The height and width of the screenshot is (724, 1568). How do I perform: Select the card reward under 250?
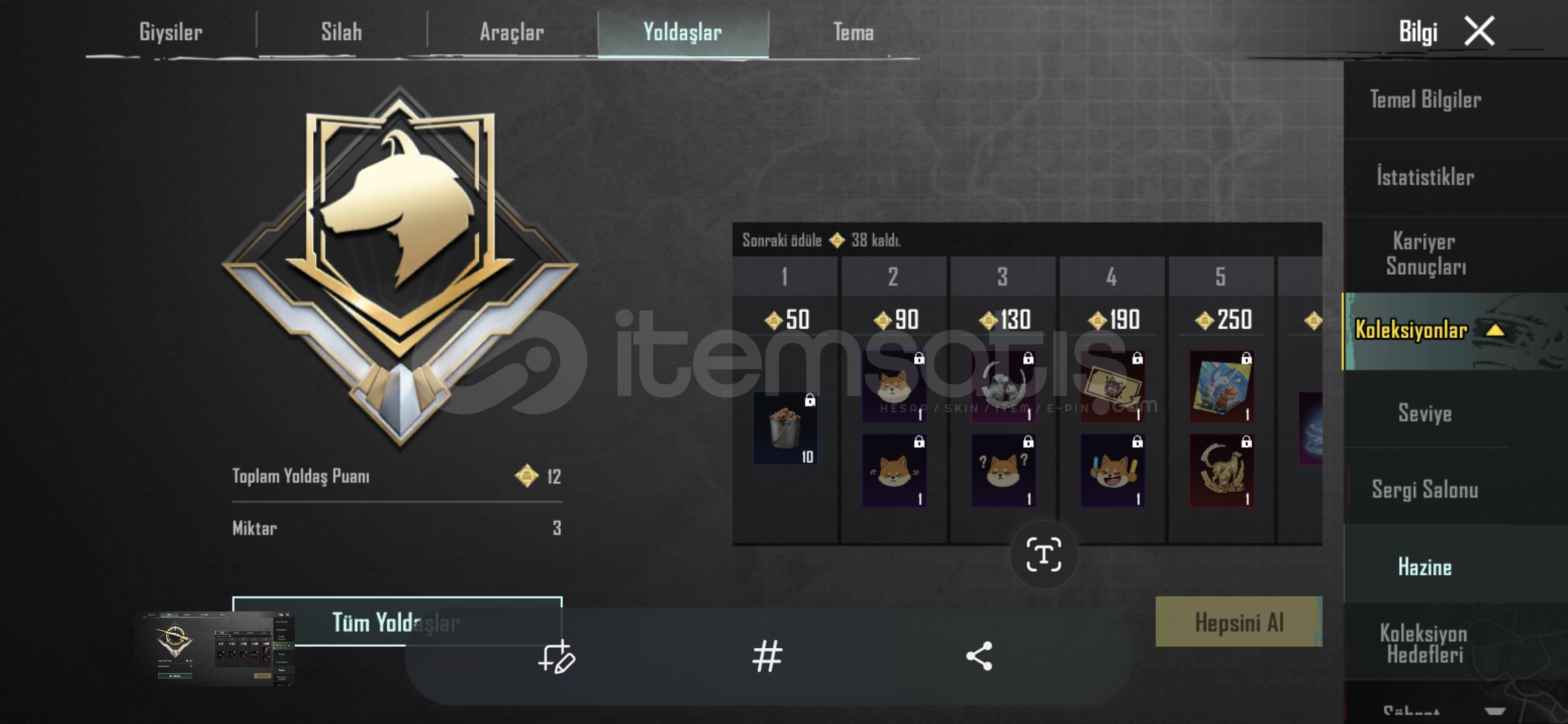click(1222, 387)
